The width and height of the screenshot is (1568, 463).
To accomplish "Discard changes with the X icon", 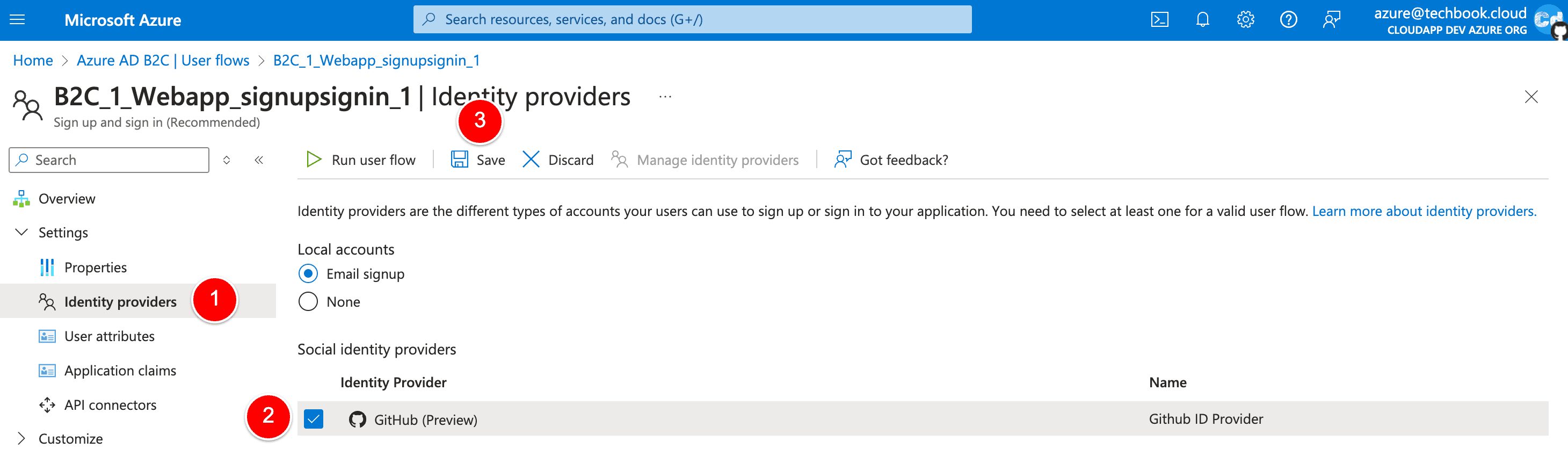I will pyautogui.click(x=531, y=160).
